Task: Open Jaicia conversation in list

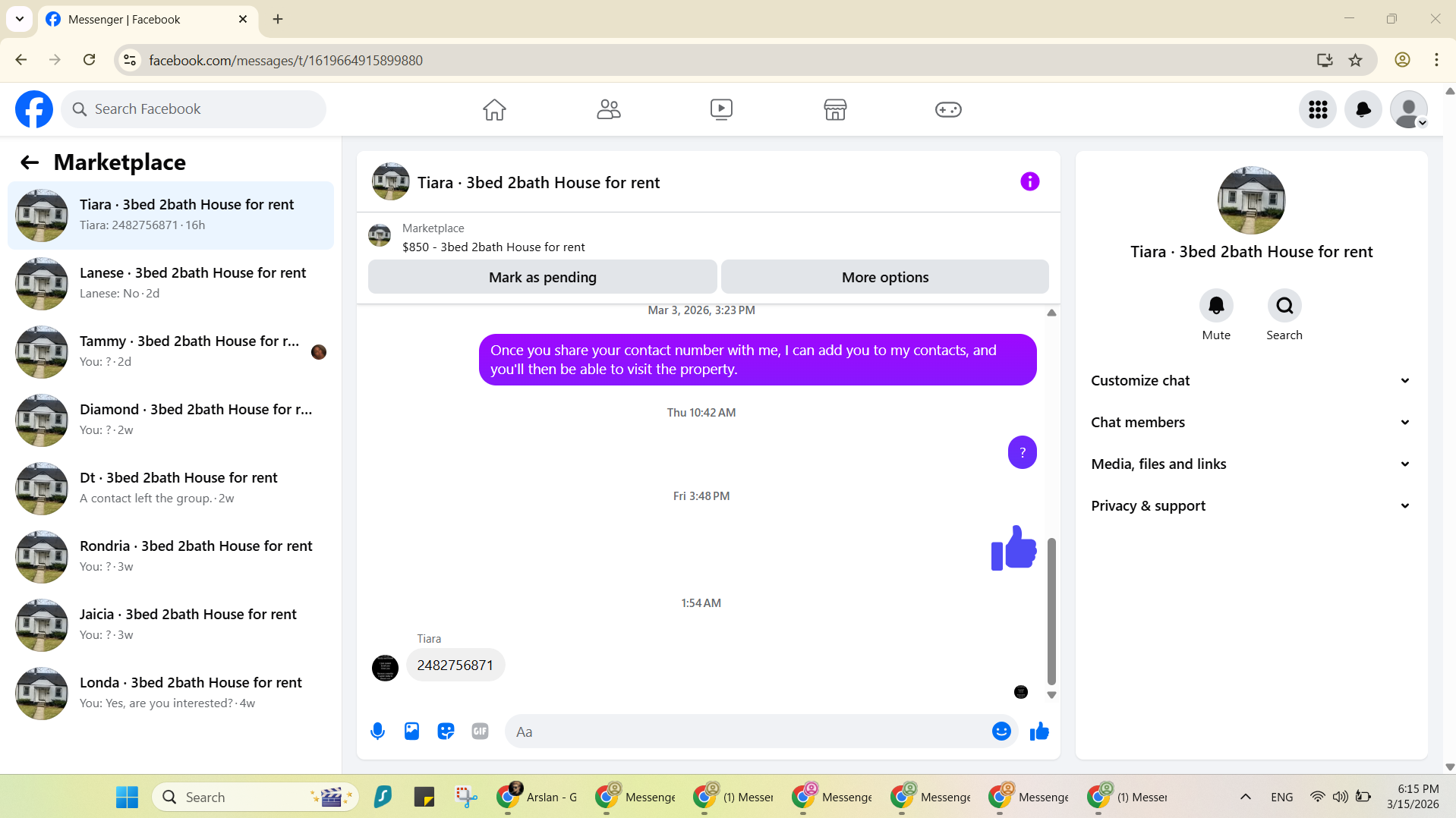Action: (171, 625)
